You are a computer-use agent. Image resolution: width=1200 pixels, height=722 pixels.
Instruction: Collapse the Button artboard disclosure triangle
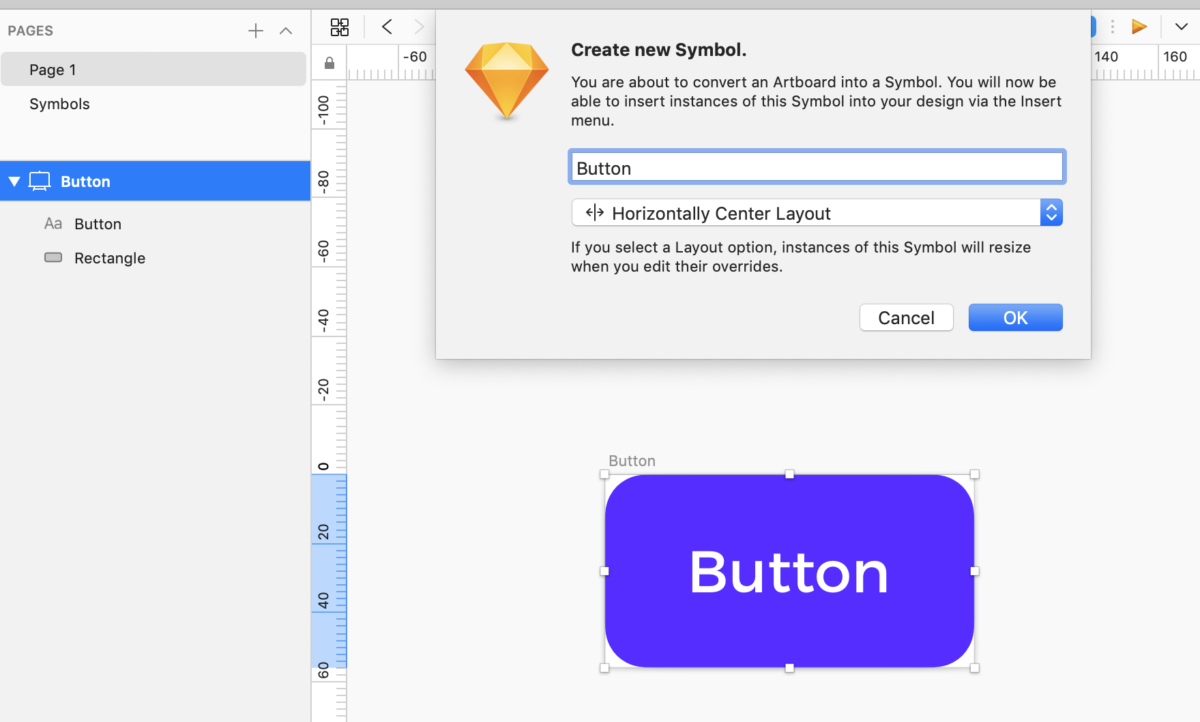pos(14,181)
